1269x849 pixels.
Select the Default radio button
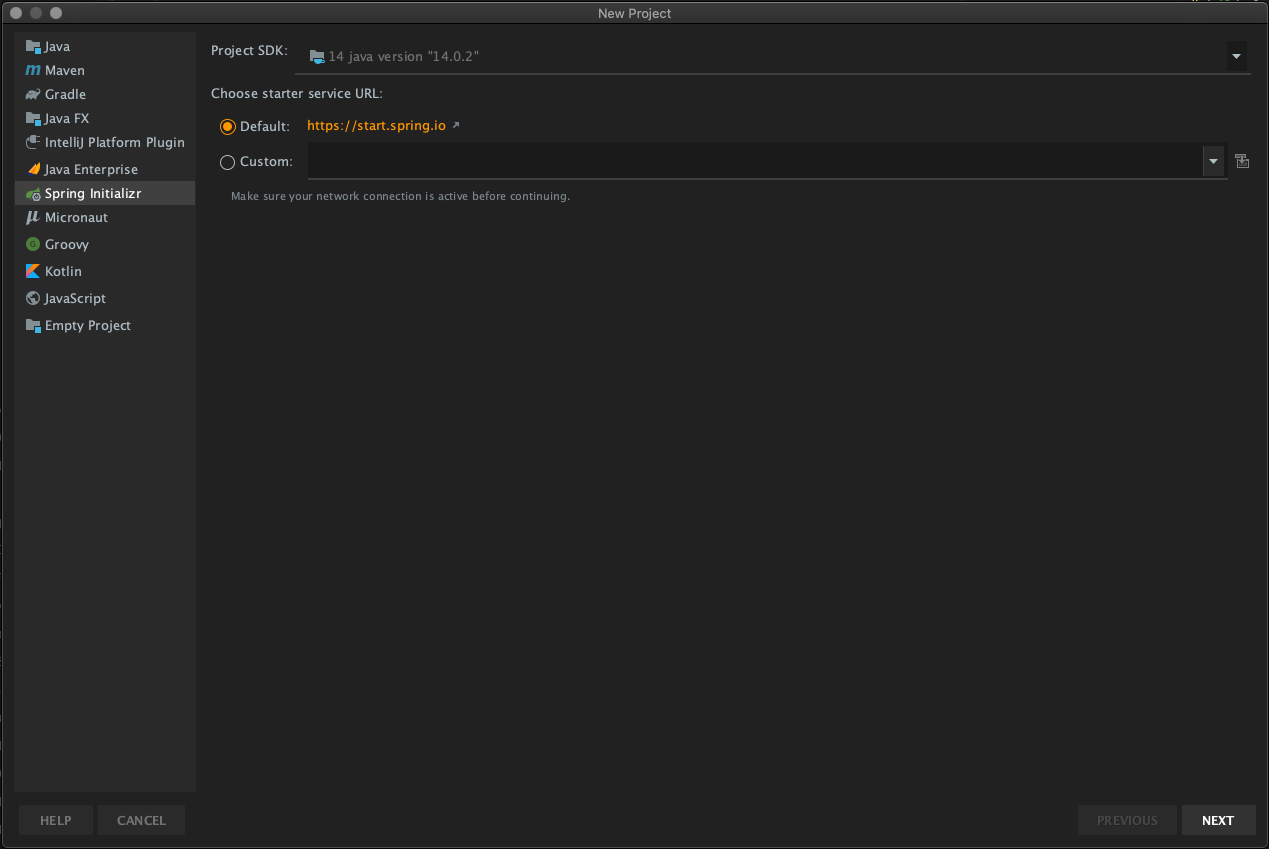click(x=227, y=127)
